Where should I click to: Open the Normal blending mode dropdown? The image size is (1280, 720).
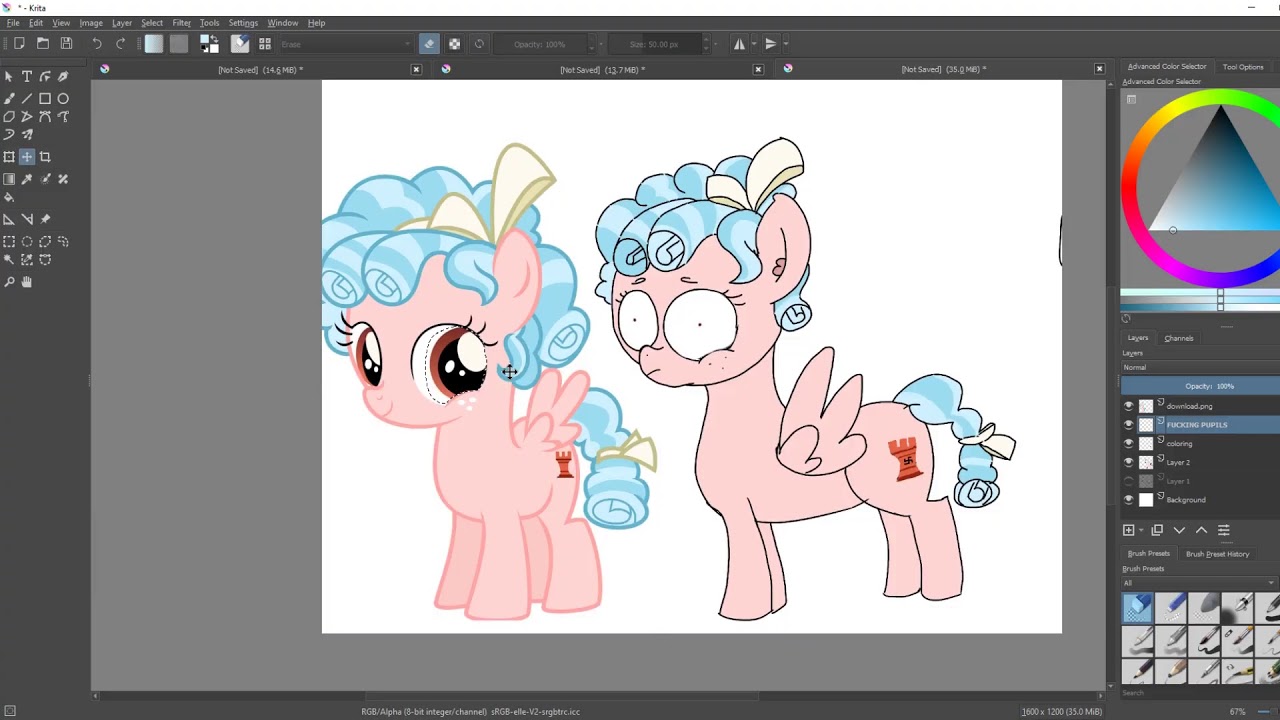tap(1198, 368)
